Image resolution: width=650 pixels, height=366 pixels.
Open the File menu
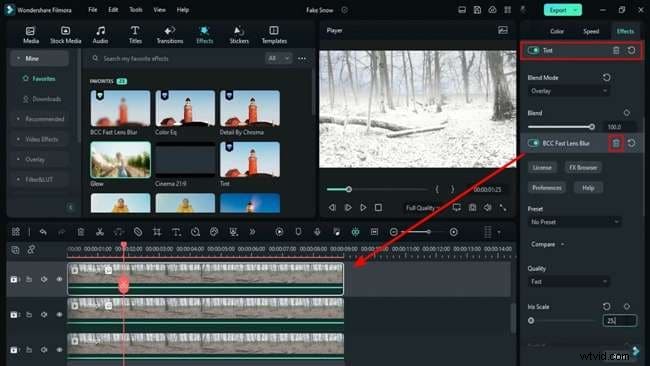93,10
